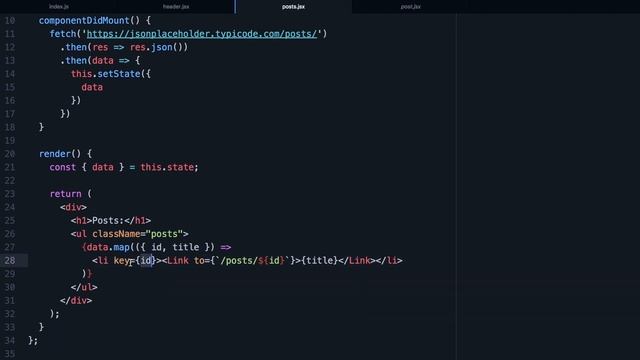Click the Link opening tag on line 28
640x360 pixels.
pos(176,260)
